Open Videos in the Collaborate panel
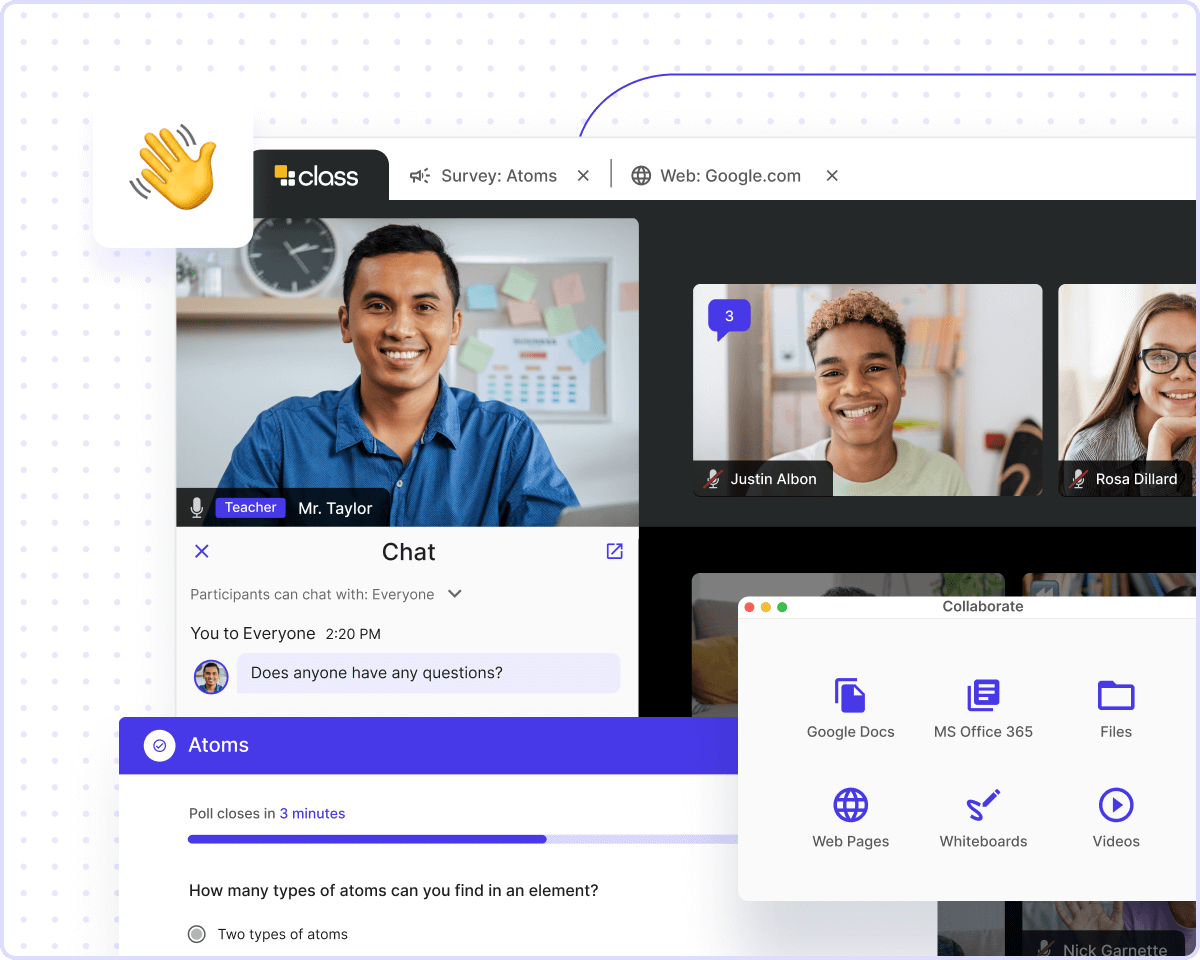The height and width of the screenshot is (960, 1200). tap(1115, 806)
